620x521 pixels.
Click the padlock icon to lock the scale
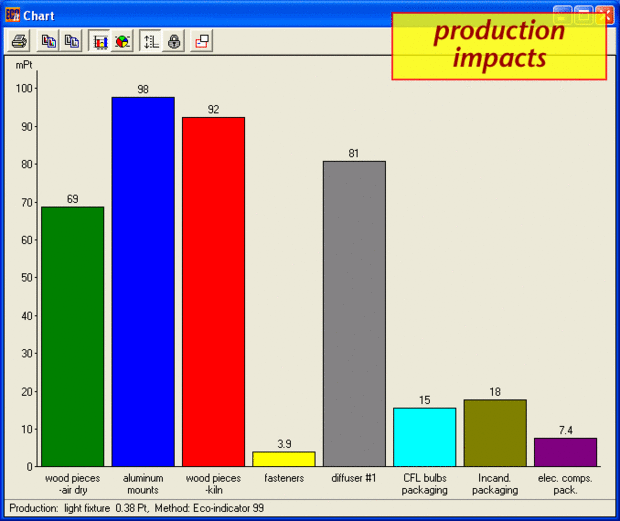coord(174,41)
